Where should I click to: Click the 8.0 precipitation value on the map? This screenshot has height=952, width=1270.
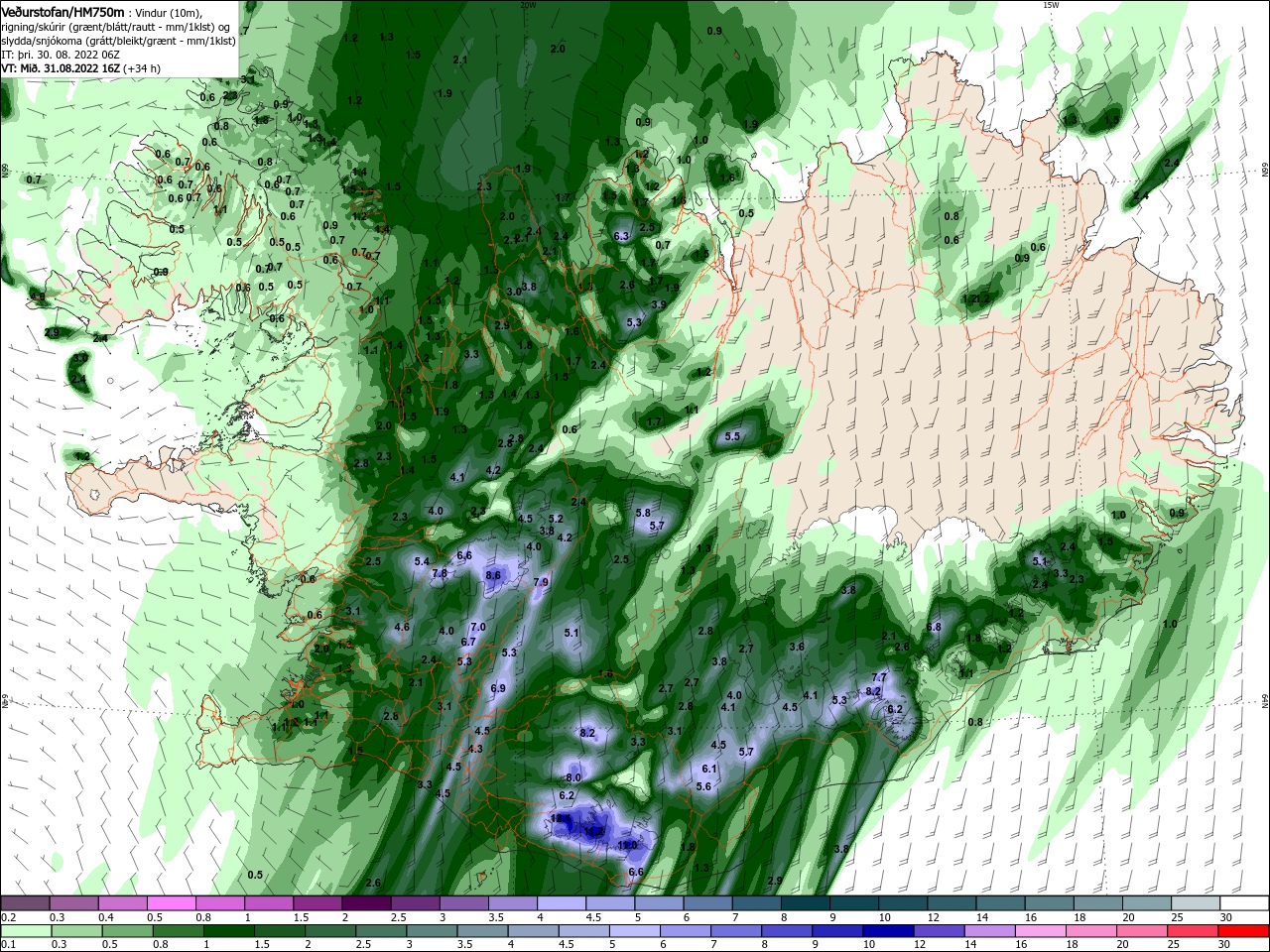(572, 777)
